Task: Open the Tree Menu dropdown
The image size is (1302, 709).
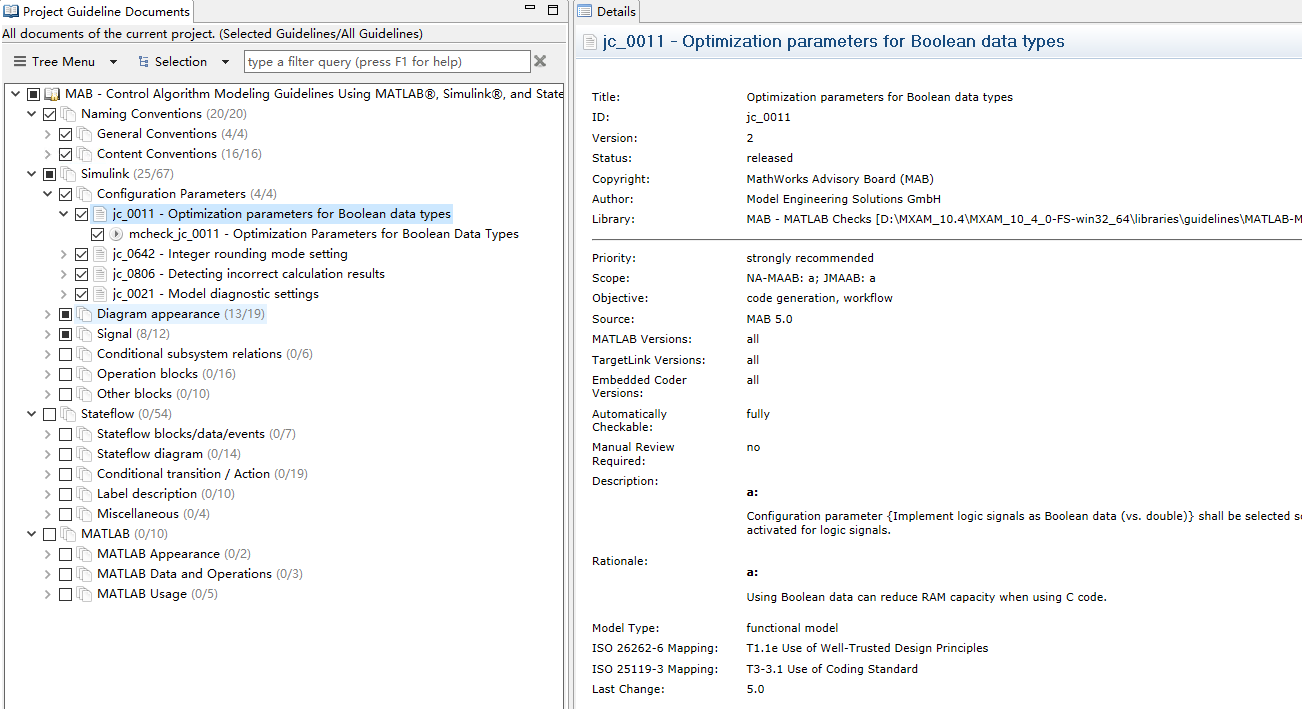Action: click(x=66, y=62)
